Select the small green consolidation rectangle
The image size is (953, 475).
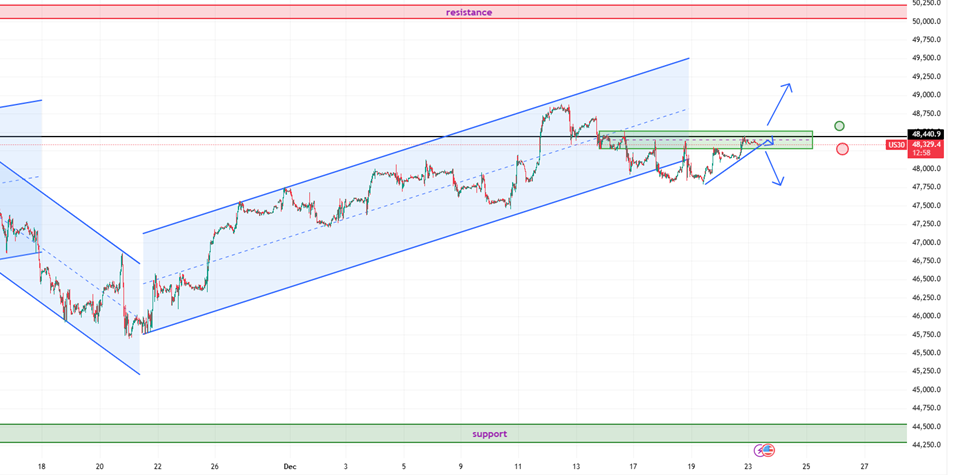706,141
